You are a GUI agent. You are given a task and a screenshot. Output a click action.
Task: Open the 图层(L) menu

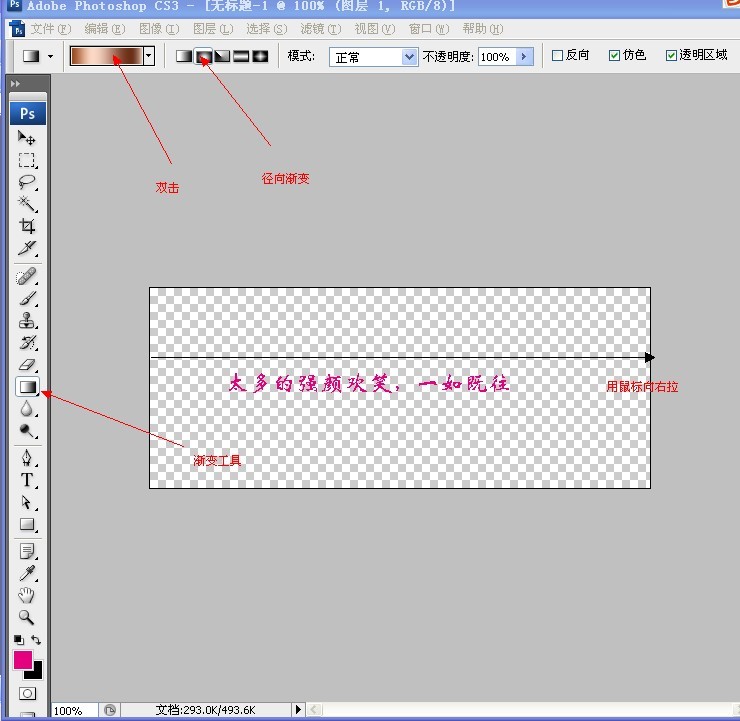[213, 29]
